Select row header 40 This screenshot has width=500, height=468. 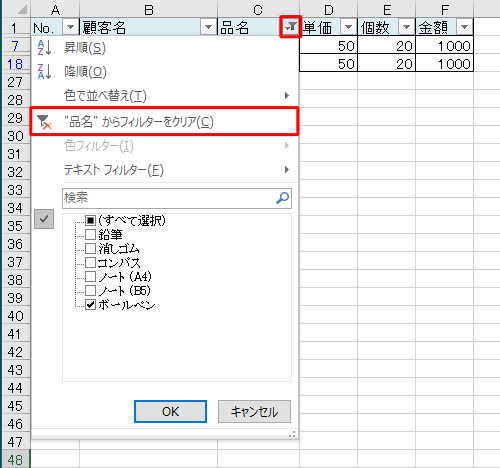tap(15, 315)
